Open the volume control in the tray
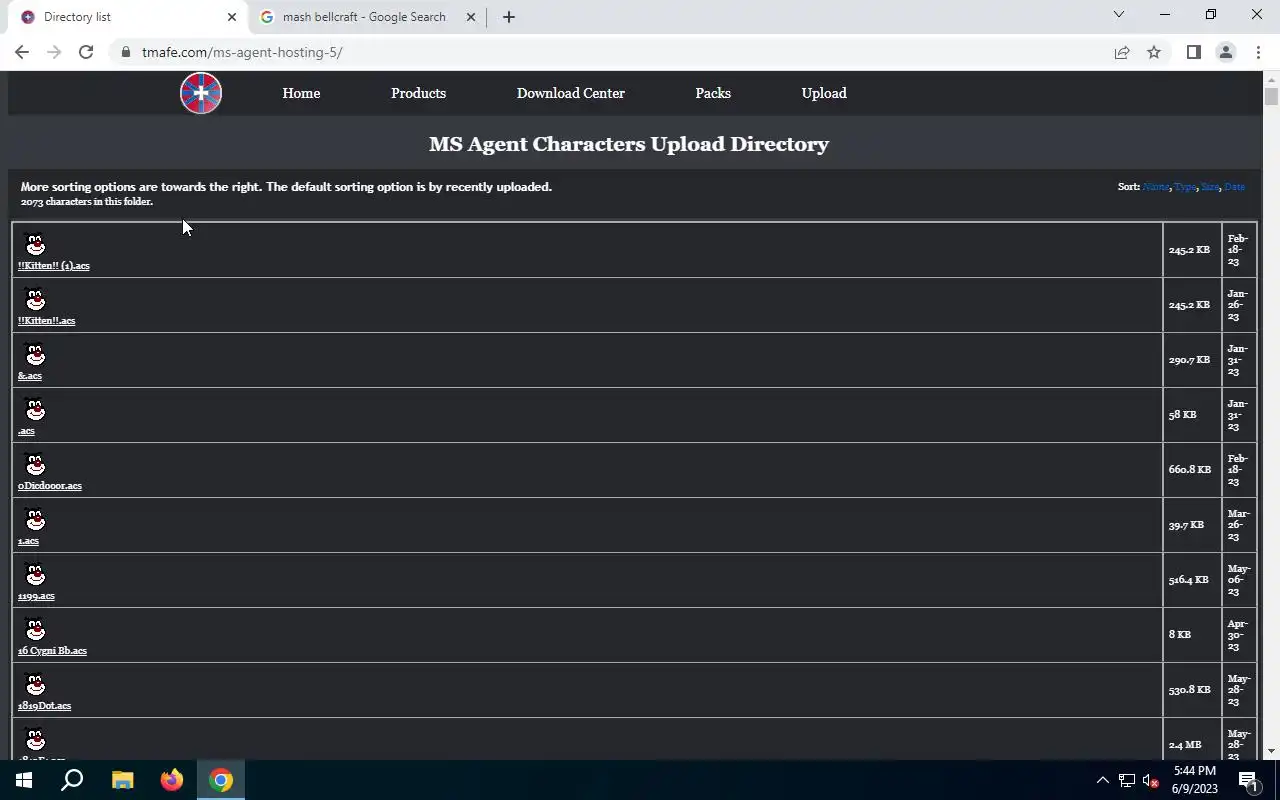 1150,780
